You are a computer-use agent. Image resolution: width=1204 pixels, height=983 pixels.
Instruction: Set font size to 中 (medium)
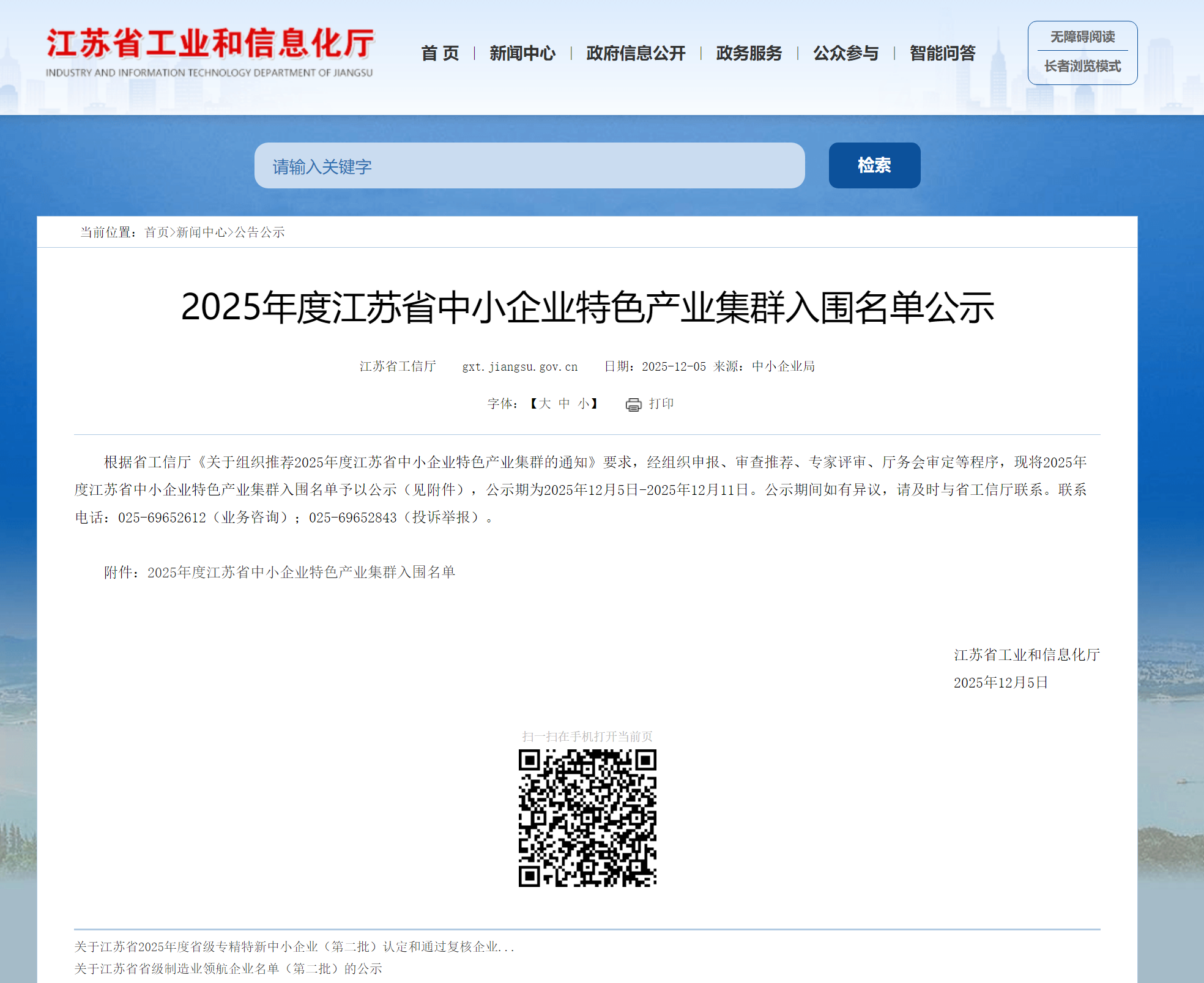click(564, 404)
